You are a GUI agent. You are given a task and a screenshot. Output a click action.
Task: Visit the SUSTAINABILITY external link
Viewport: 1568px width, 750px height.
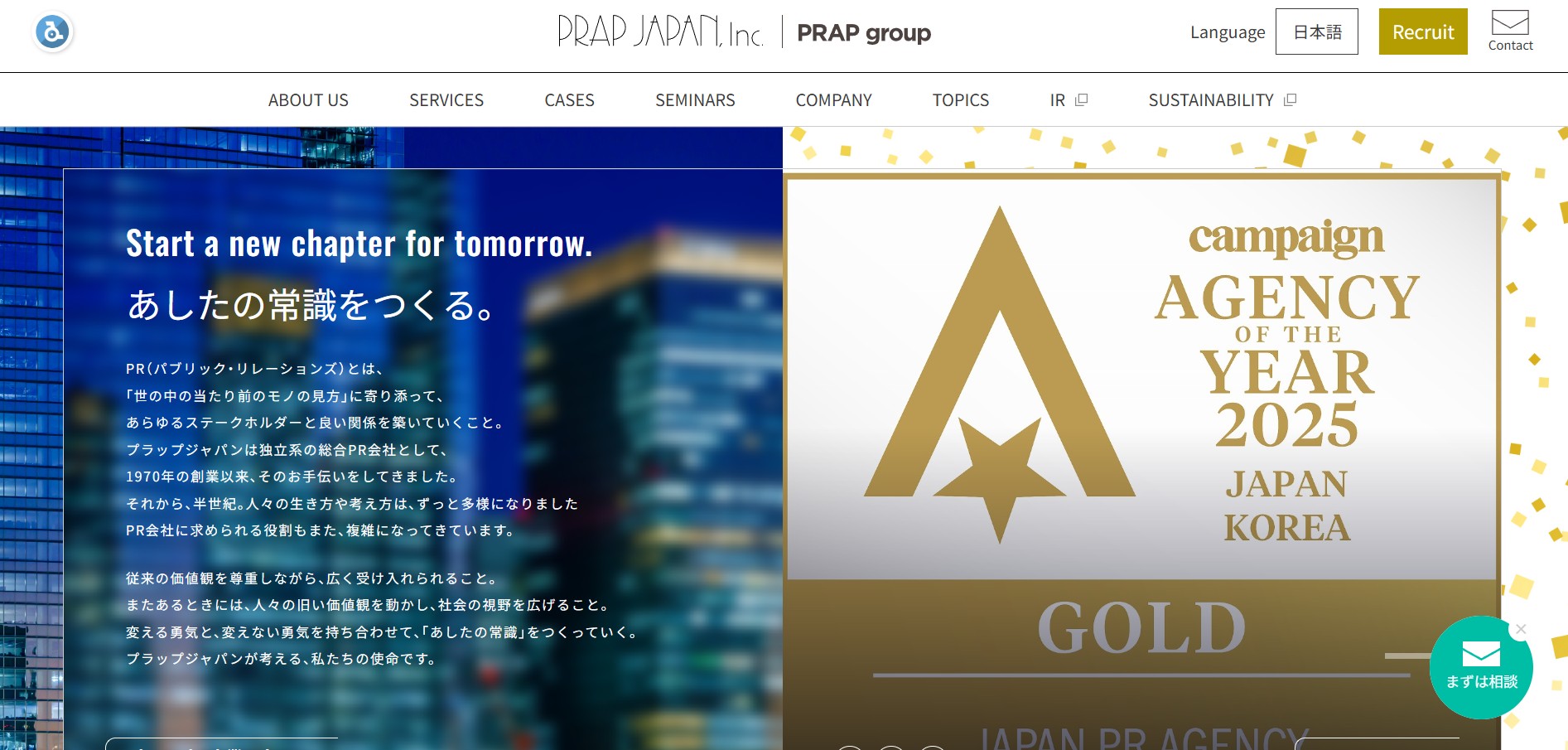pyautogui.click(x=1222, y=100)
